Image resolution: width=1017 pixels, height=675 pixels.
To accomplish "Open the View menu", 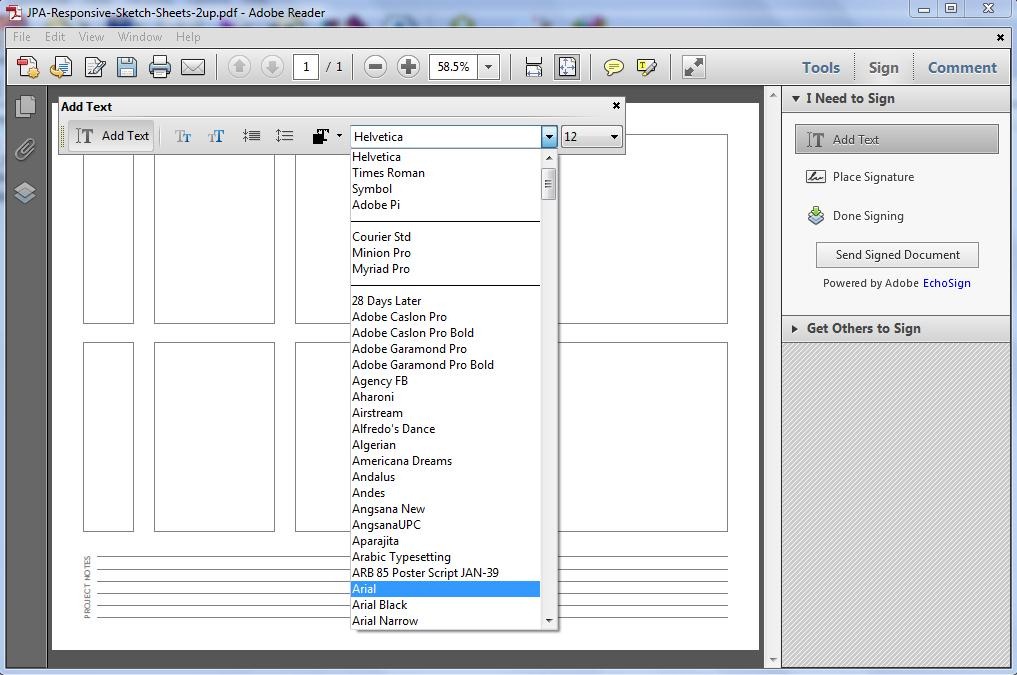I will coord(91,37).
